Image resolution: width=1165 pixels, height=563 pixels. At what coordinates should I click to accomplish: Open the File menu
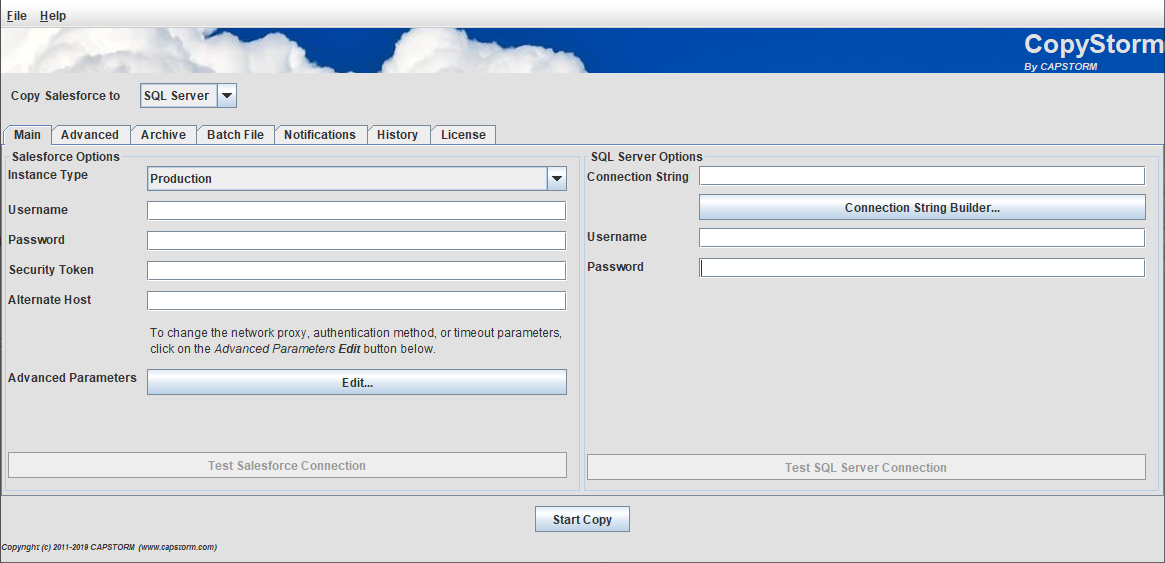(16, 16)
